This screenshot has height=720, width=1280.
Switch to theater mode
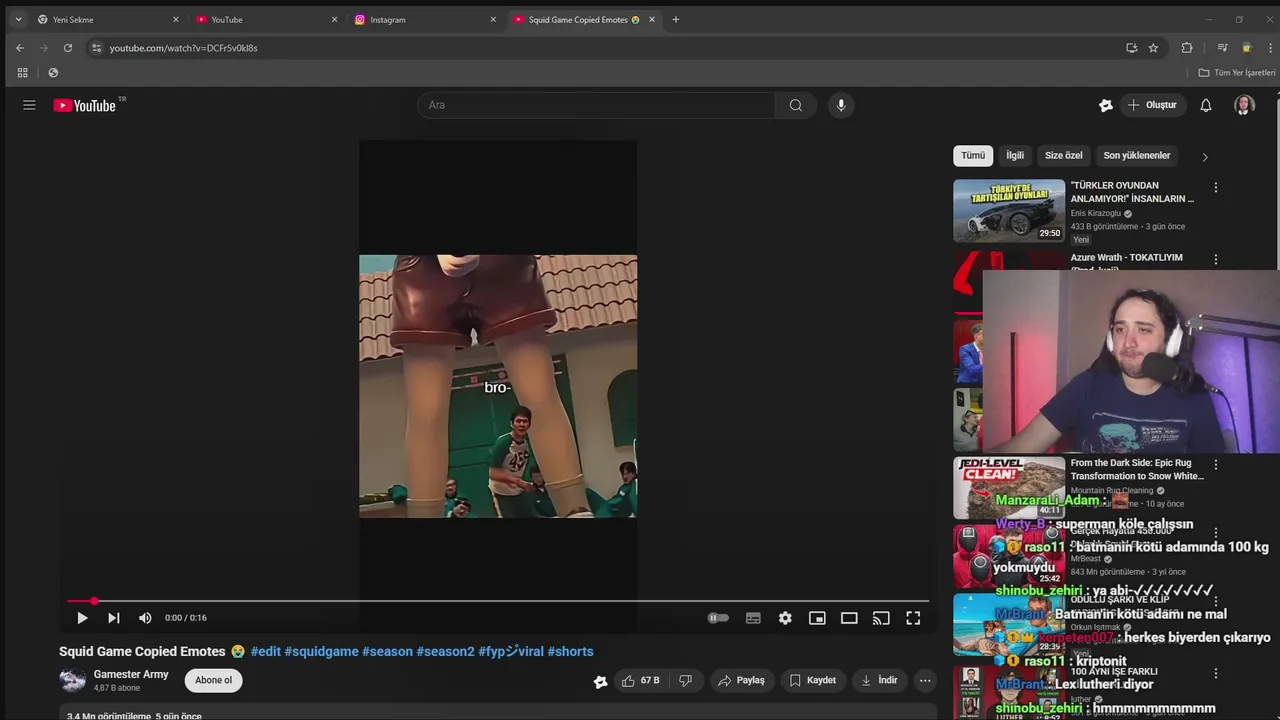[849, 618]
